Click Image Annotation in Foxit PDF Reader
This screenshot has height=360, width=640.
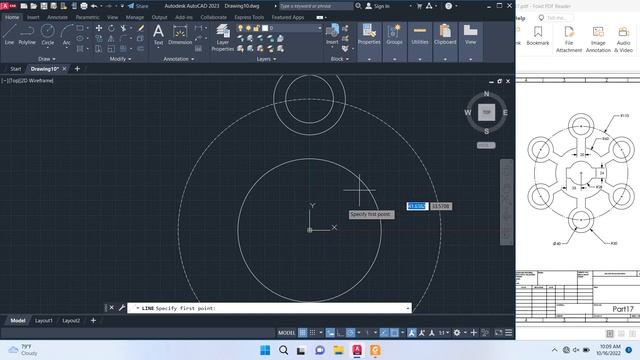[598, 40]
